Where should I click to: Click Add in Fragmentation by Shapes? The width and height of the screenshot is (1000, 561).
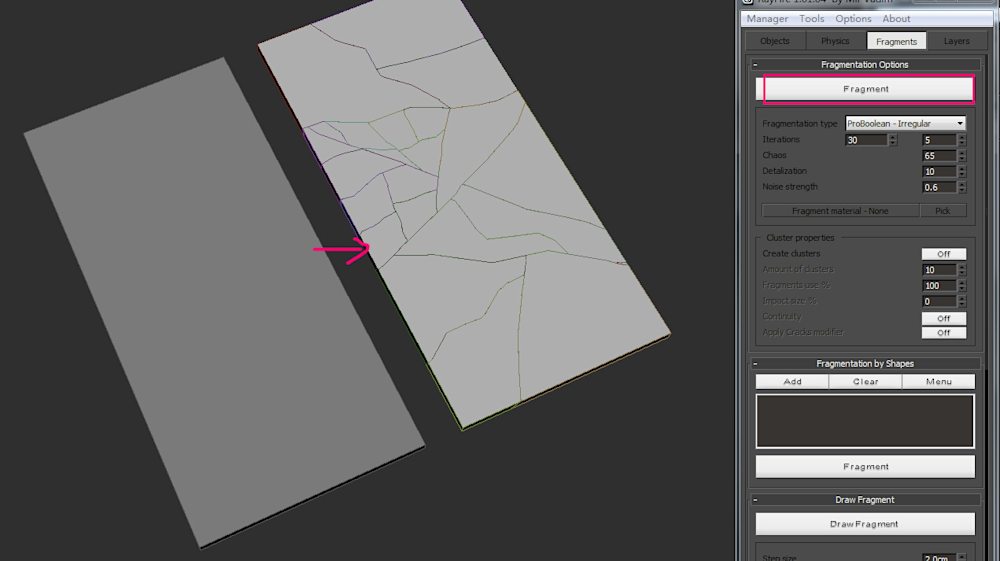click(x=792, y=381)
